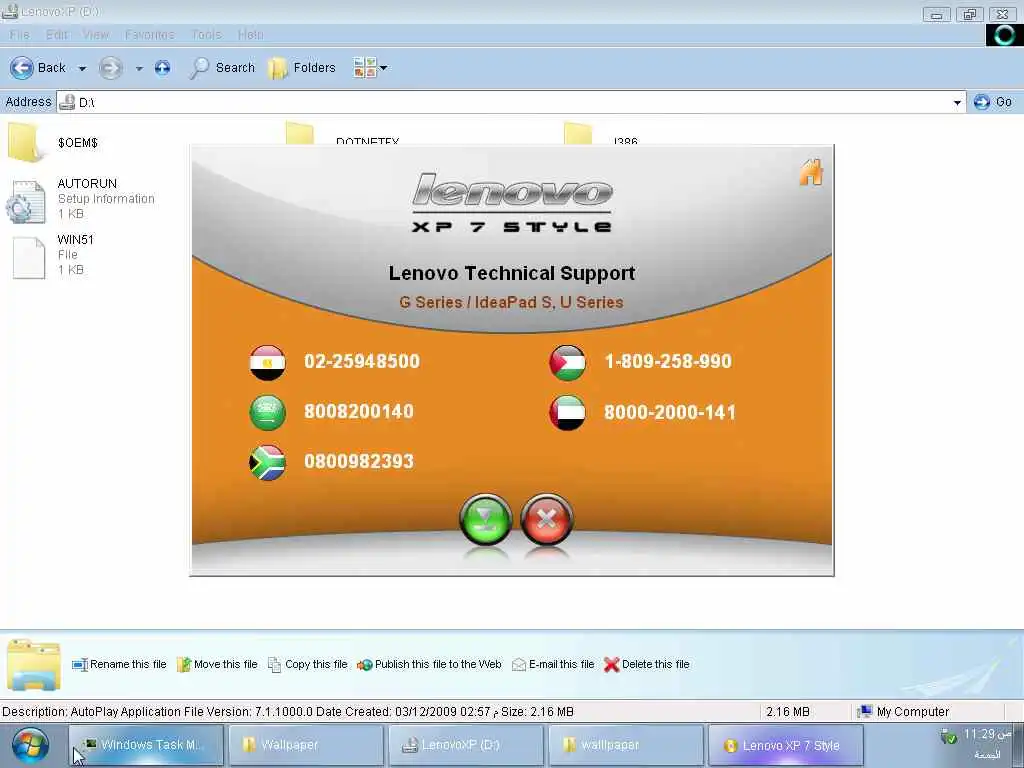
Task: Click Delete this file link
Action: point(647,665)
